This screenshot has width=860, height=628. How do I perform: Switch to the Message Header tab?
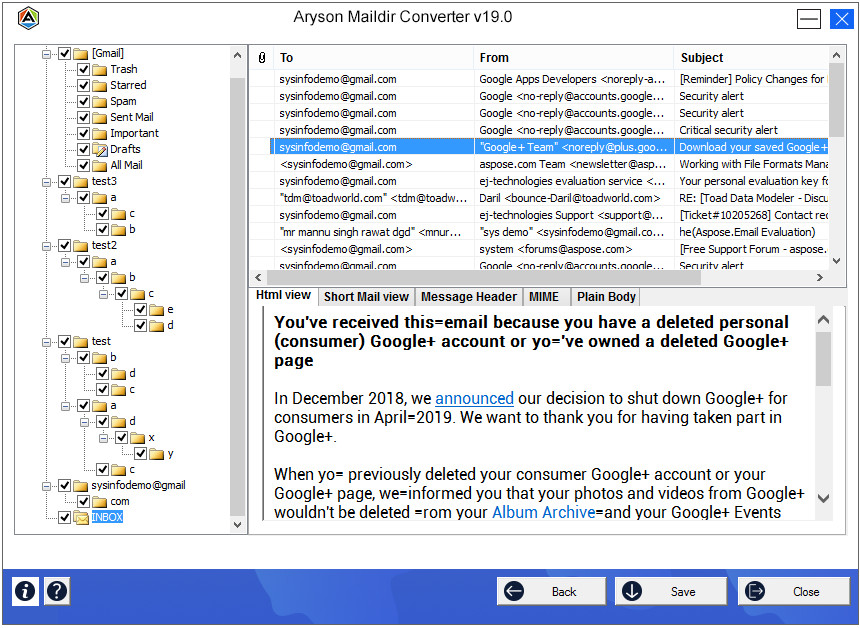click(x=468, y=297)
